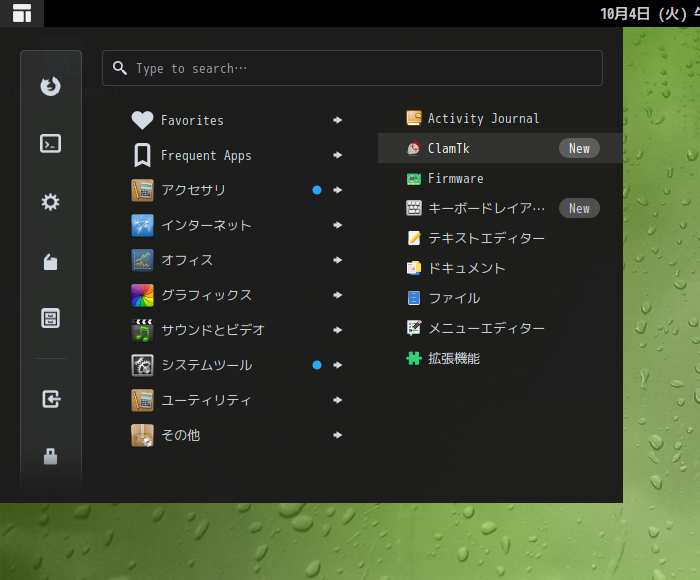The image size is (700, 580).
Task: Click the Frequent Apps bookmark icon
Action: point(142,155)
